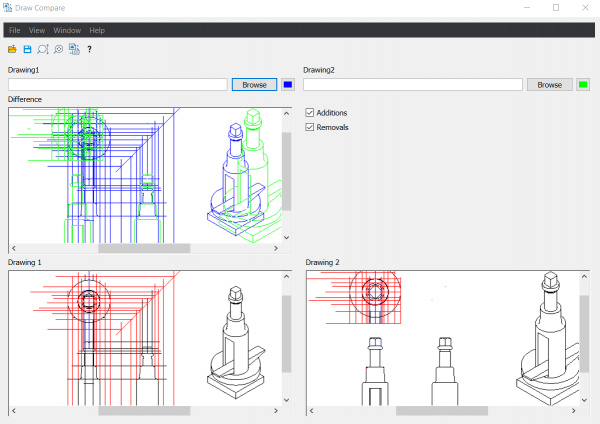Screen dimensions: 600x424
Task: Click the Drawing 1 vertical scrollbar thumb
Action: pos(287,334)
